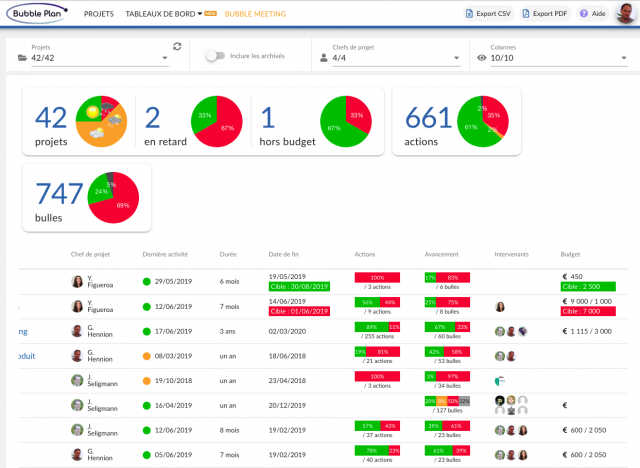
Task: Click the Export PDF button
Action: [x=546, y=14]
